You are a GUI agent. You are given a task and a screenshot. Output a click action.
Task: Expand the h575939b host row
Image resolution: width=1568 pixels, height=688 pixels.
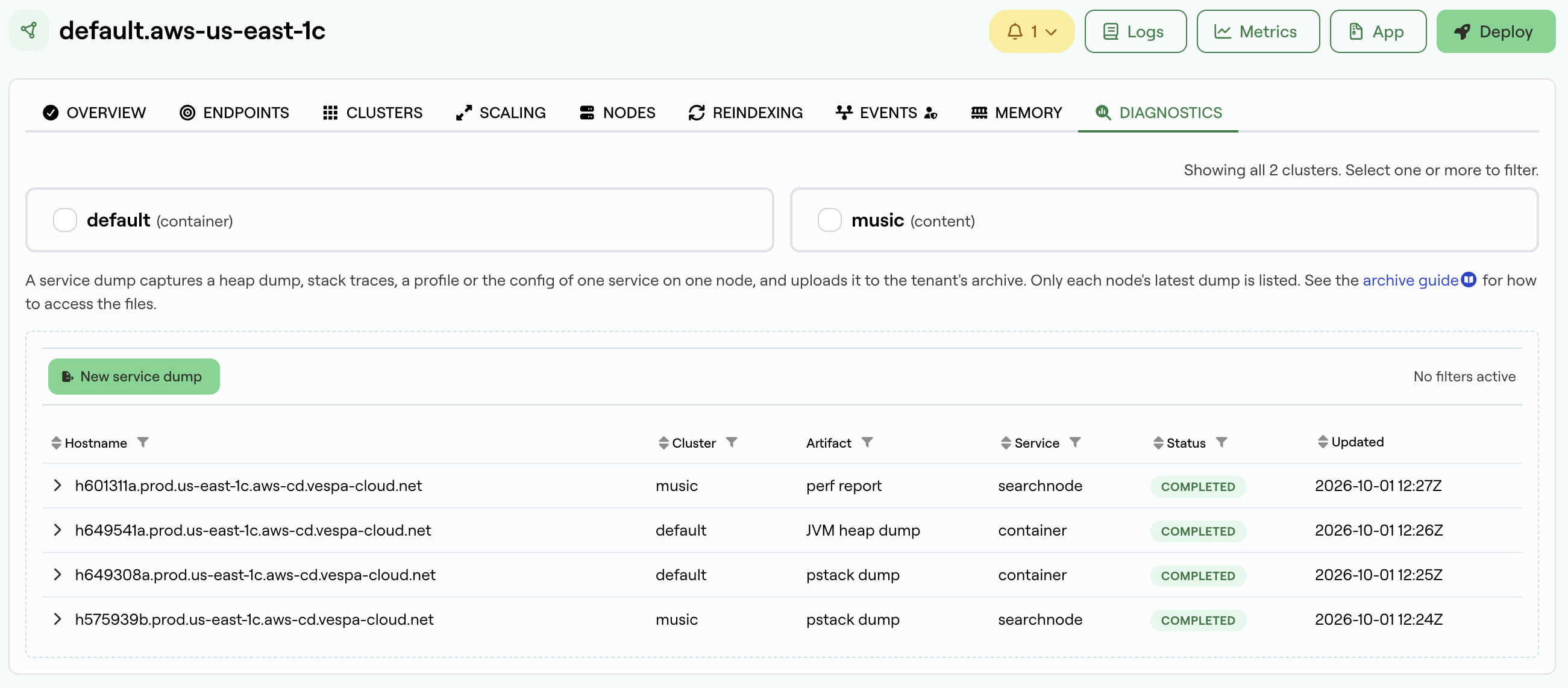point(57,619)
